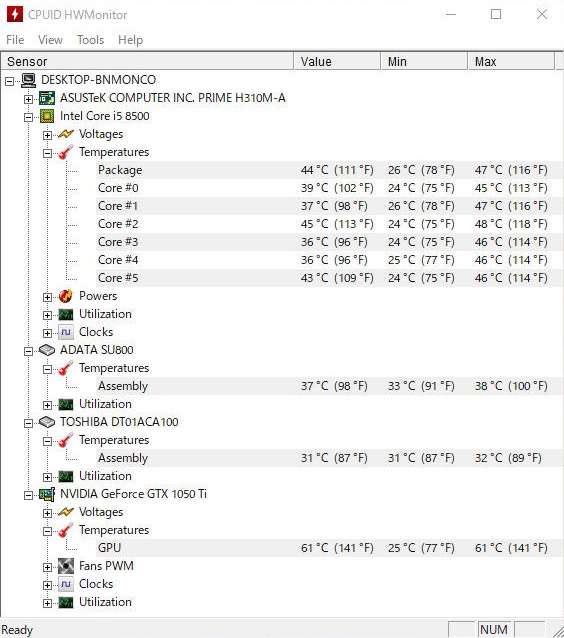Click the Value column header
Viewport: 564px width, 638px height.
click(337, 61)
